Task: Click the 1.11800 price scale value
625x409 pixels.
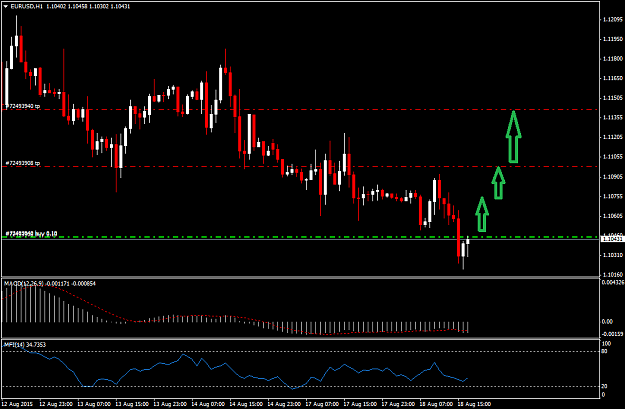Action: point(613,59)
